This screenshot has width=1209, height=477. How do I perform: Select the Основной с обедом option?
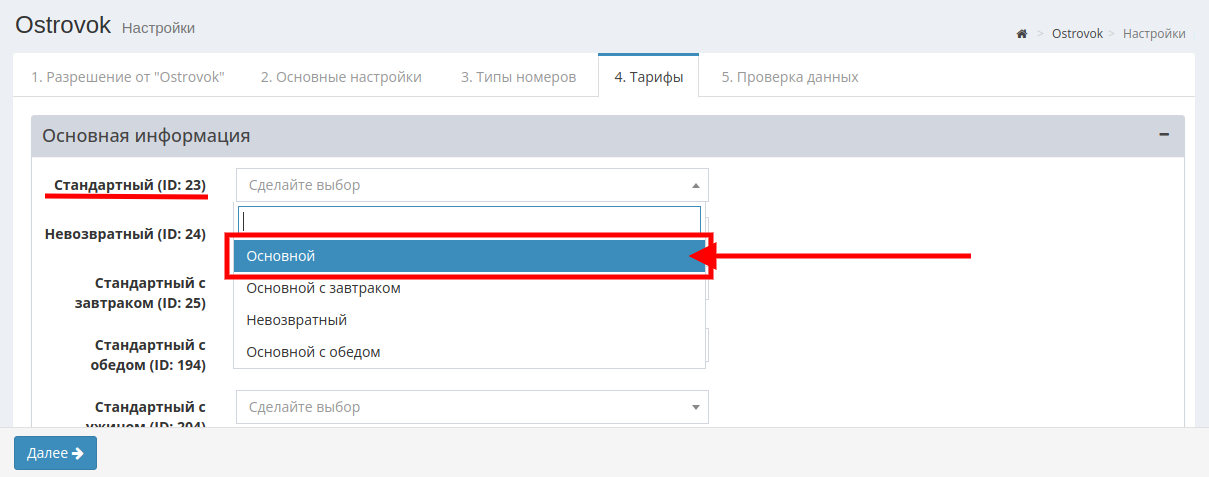[467, 352]
